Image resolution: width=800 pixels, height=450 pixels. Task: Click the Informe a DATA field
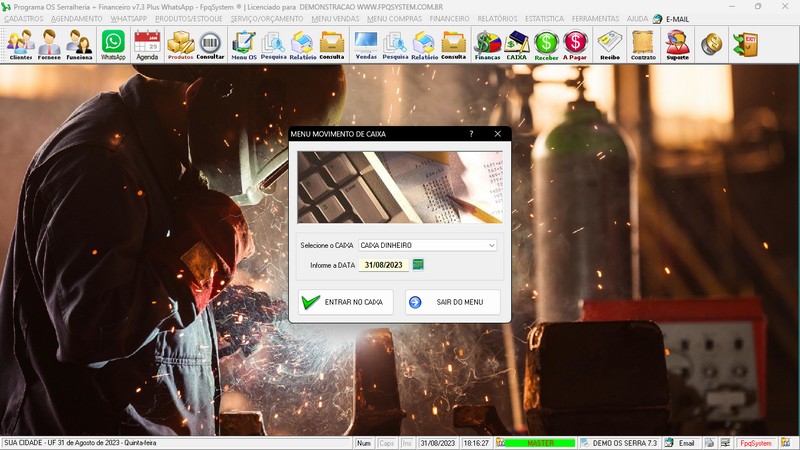tap(384, 265)
